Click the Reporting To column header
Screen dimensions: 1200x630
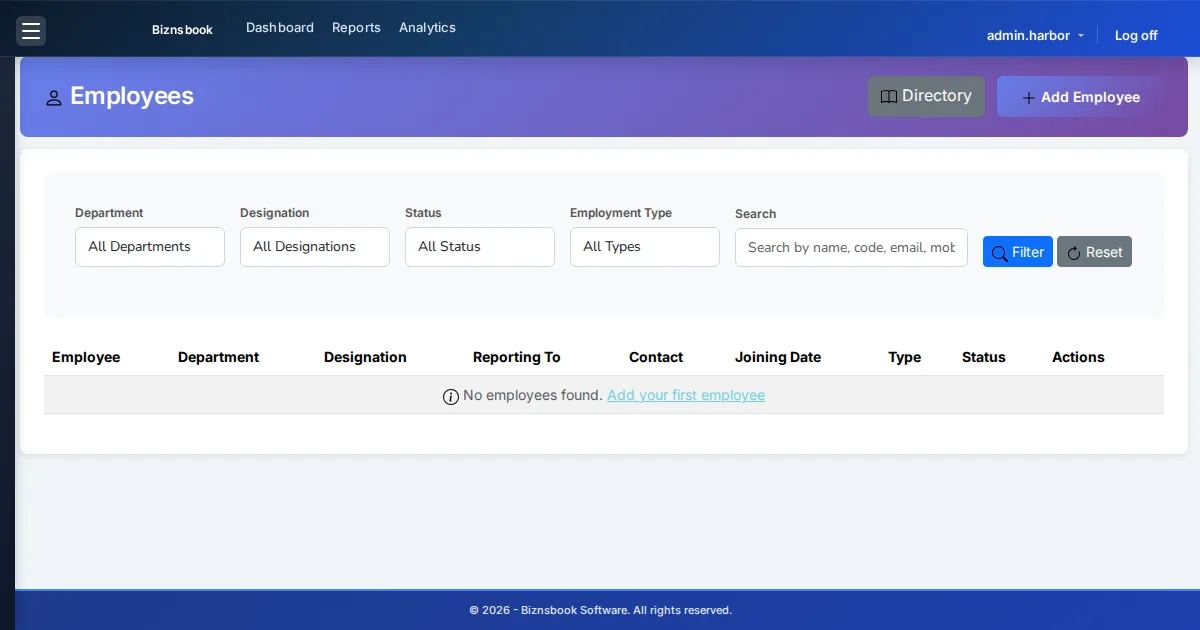pyautogui.click(x=517, y=357)
